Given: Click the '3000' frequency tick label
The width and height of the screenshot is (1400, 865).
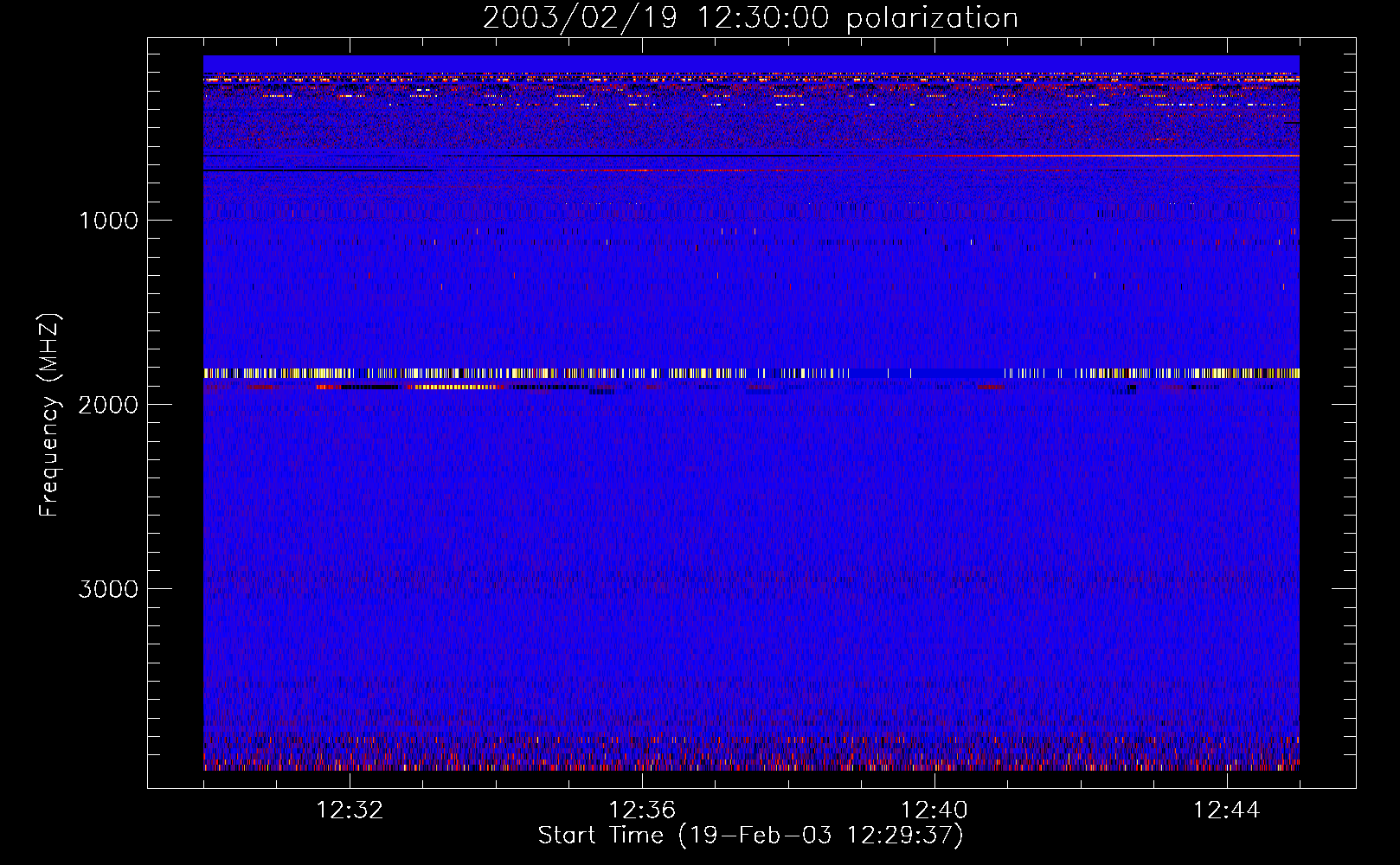Looking at the screenshot, I should click(108, 589).
